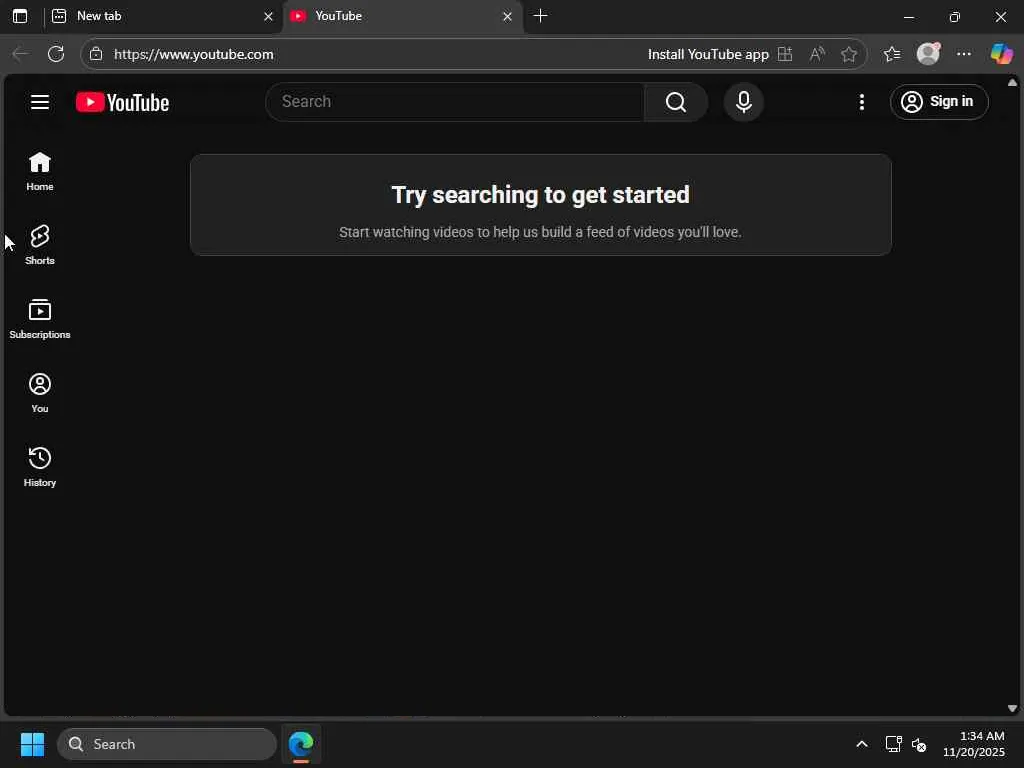Open a new browser tab

coord(540,16)
